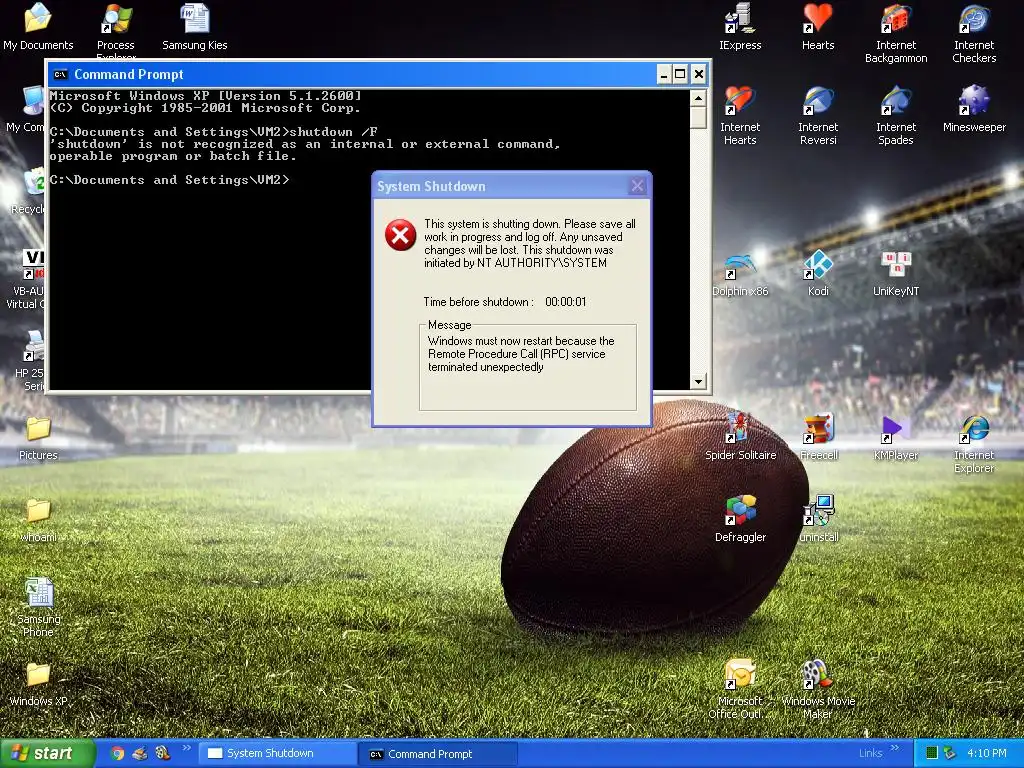Click the green system tray icon
The width and height of the screenshot is (1024, 768).
tap(933, 754)
